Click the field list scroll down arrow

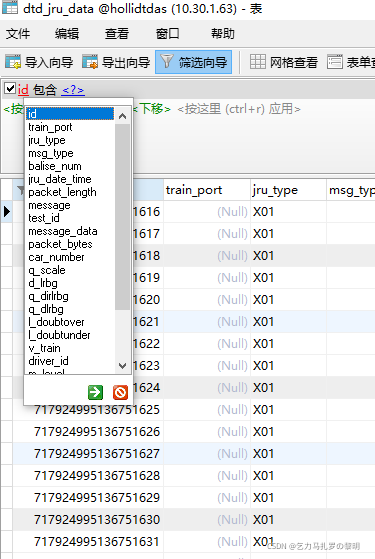(122, 365)
